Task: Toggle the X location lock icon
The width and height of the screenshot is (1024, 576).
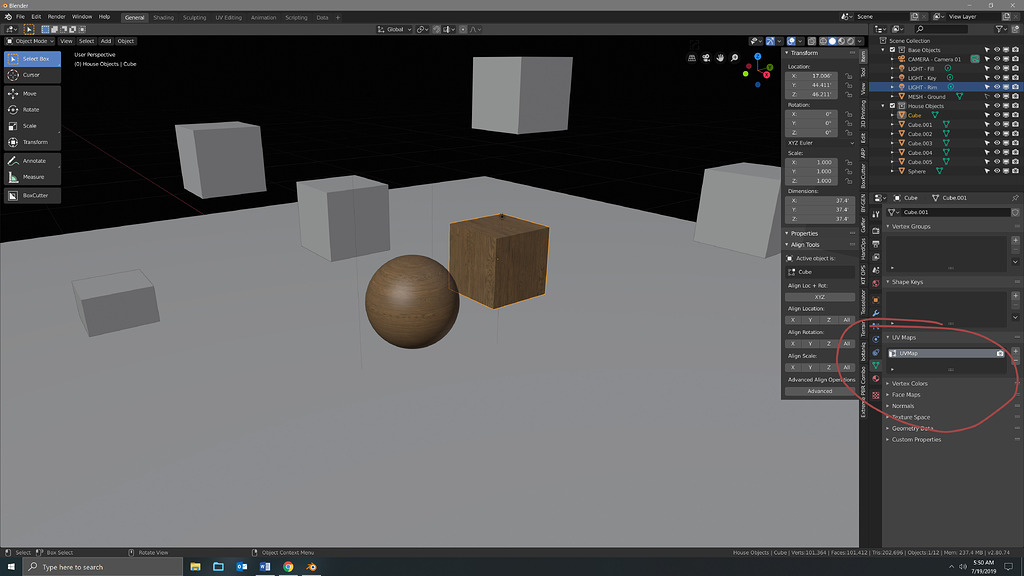Action: coord(848,76)
